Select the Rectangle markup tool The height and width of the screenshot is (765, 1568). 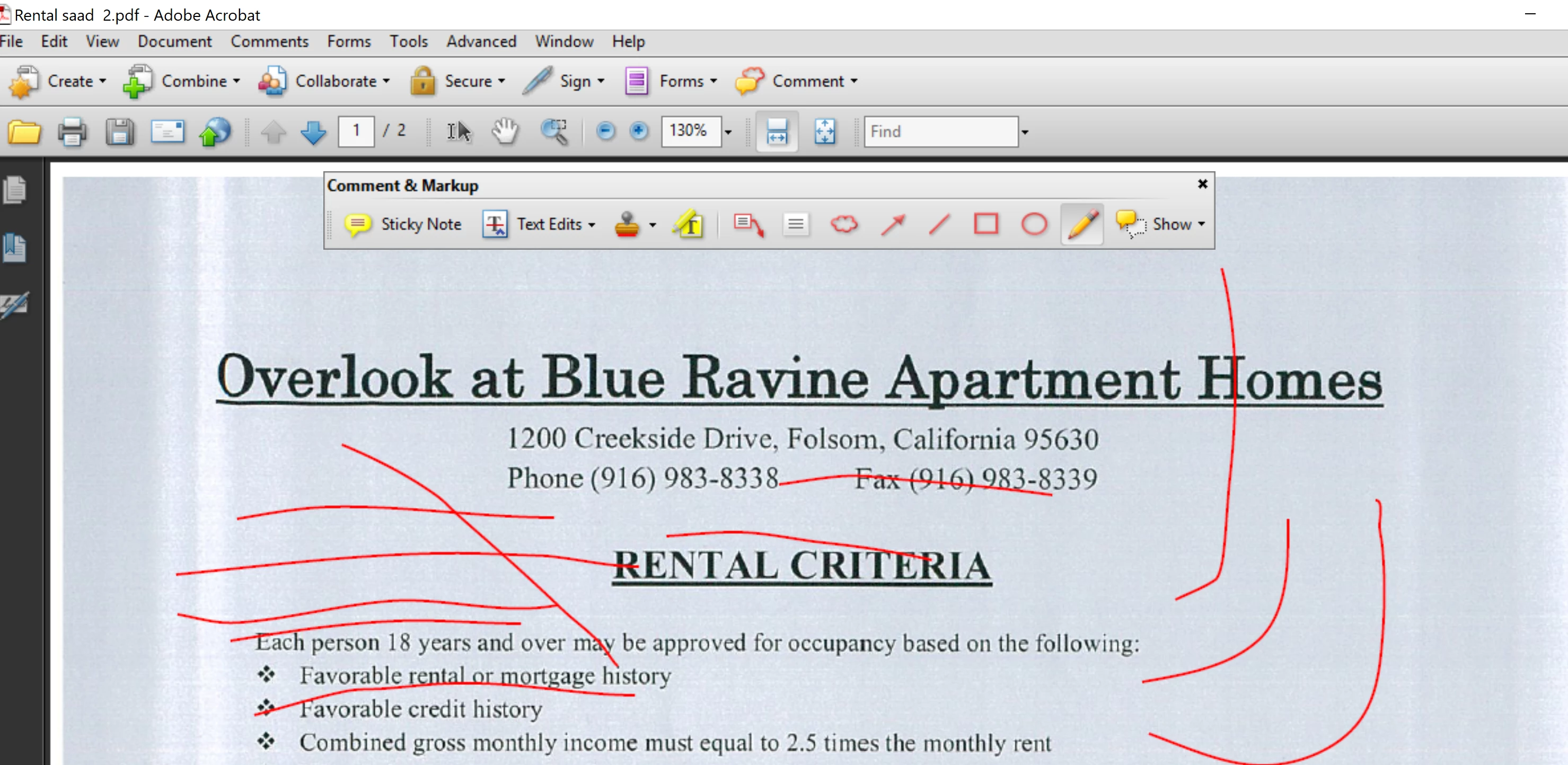[986, 224]
